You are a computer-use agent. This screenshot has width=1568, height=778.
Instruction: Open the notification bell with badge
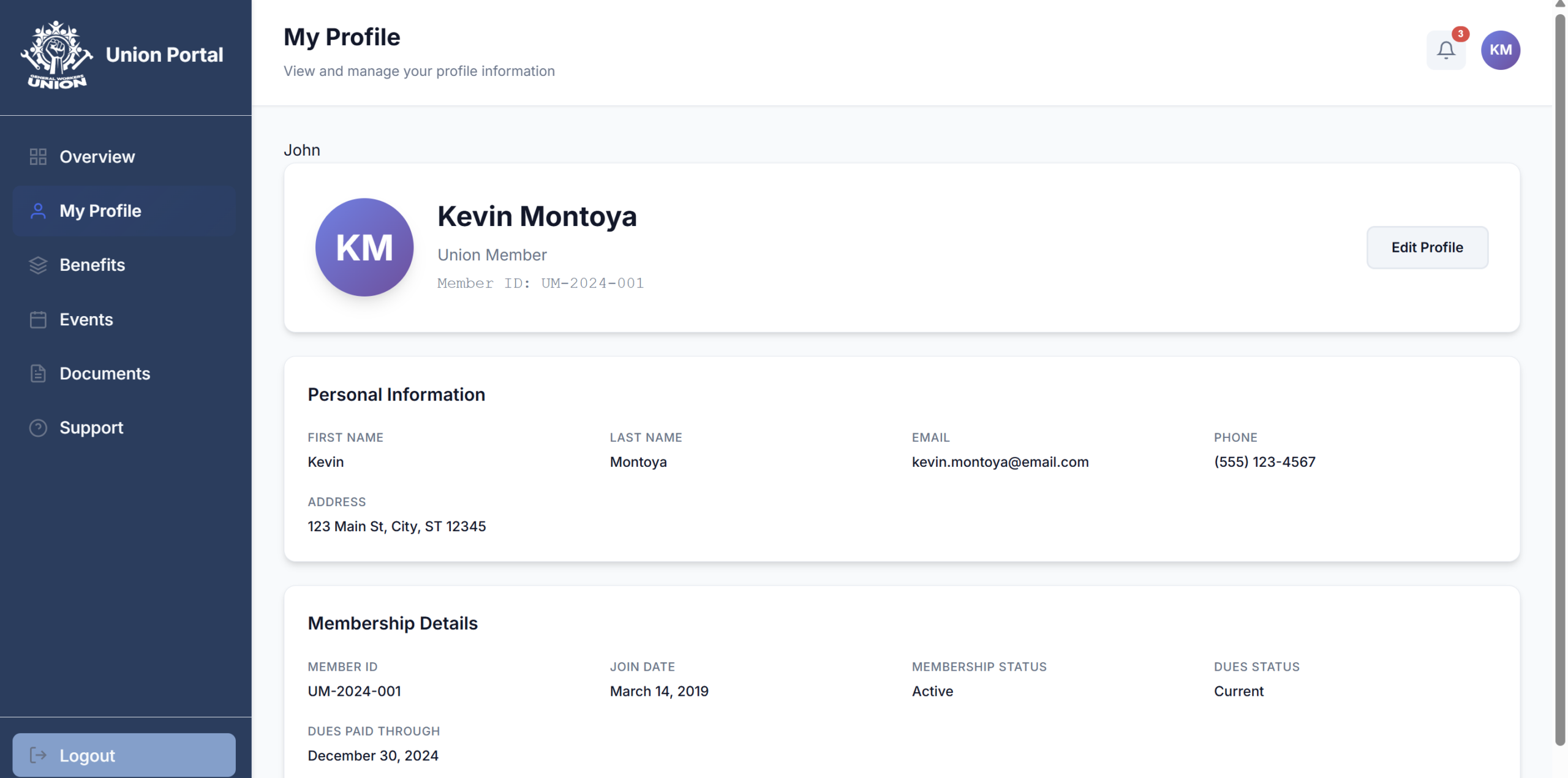click(1446, 50)
